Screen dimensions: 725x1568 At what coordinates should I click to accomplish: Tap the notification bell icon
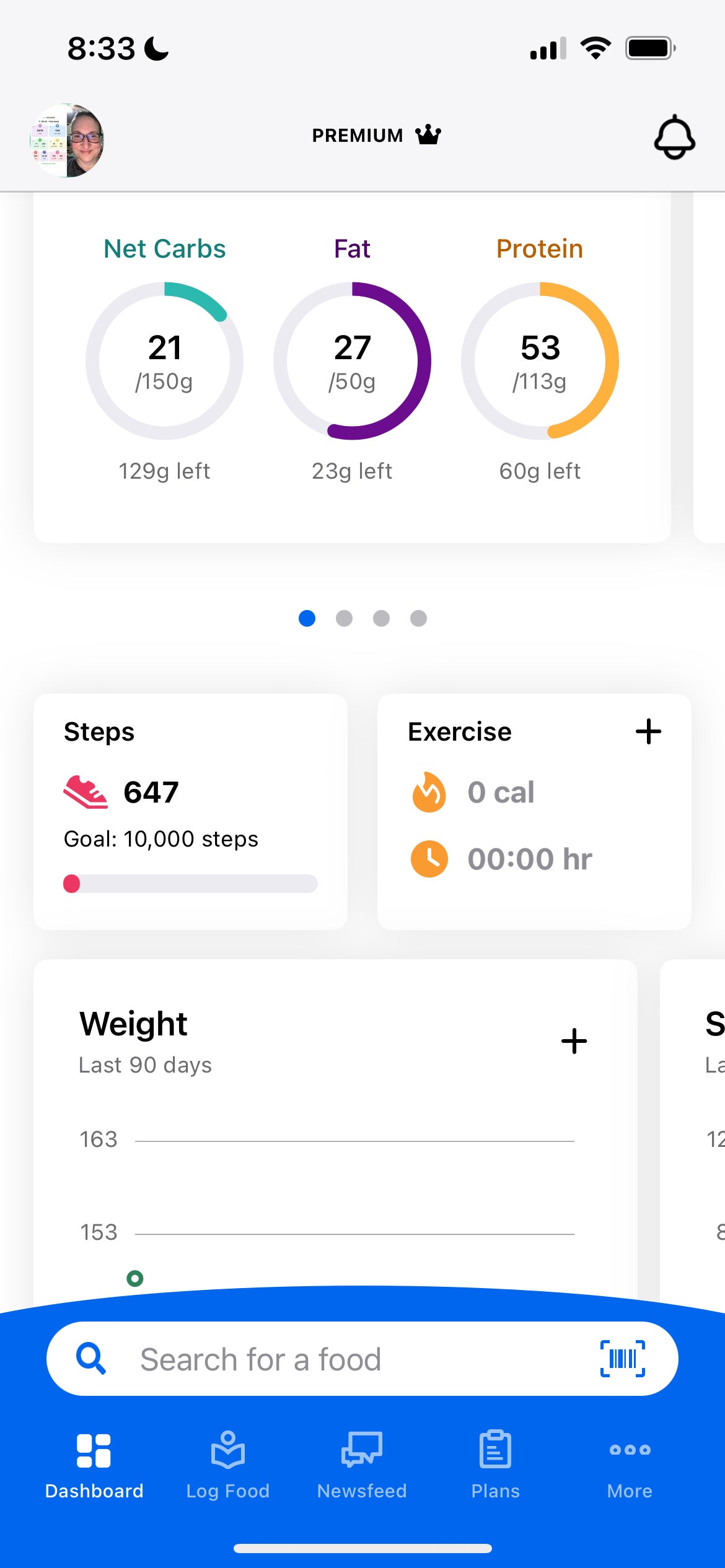pos(674,137)
